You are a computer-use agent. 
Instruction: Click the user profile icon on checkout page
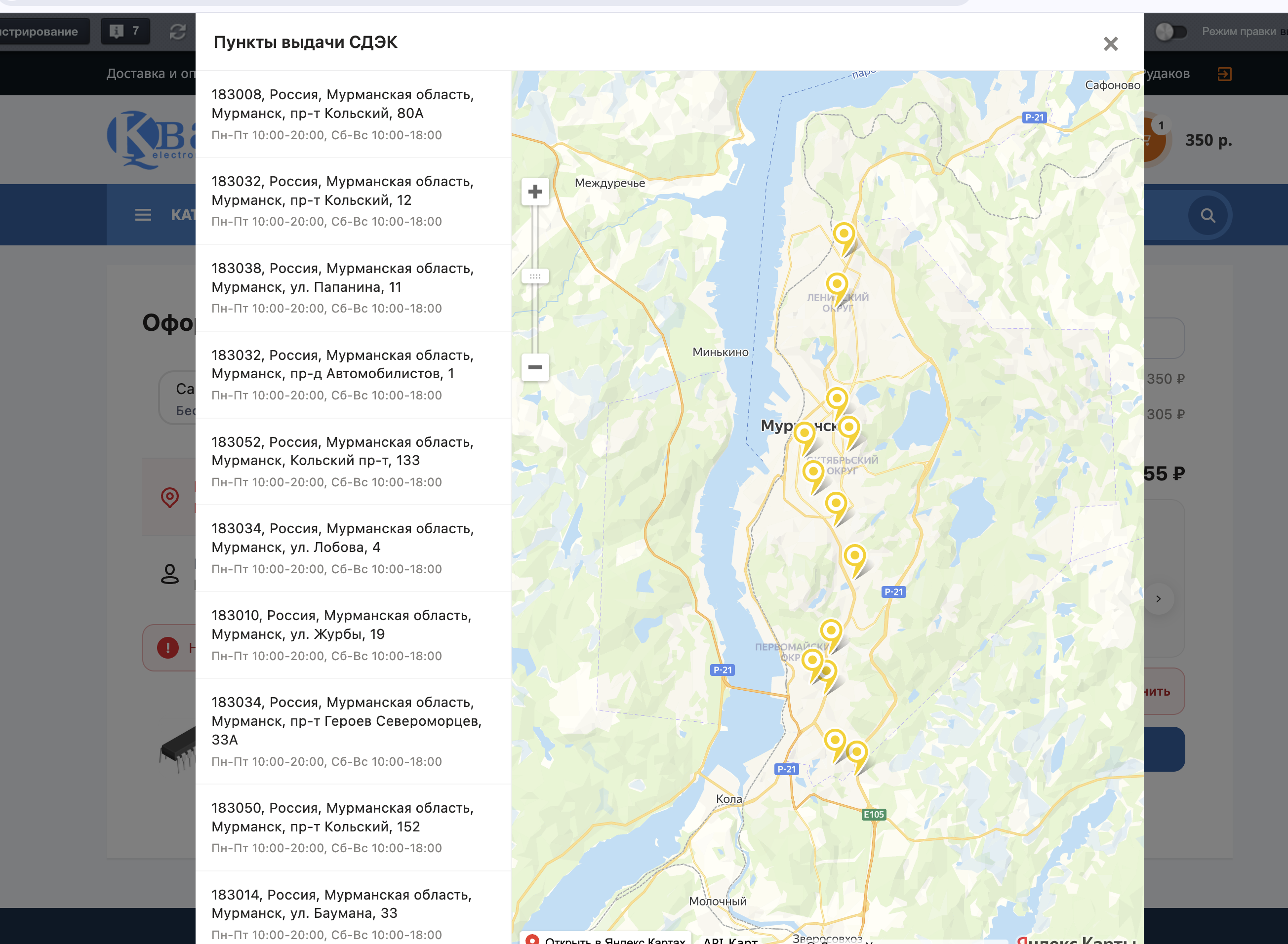[170, 574]
